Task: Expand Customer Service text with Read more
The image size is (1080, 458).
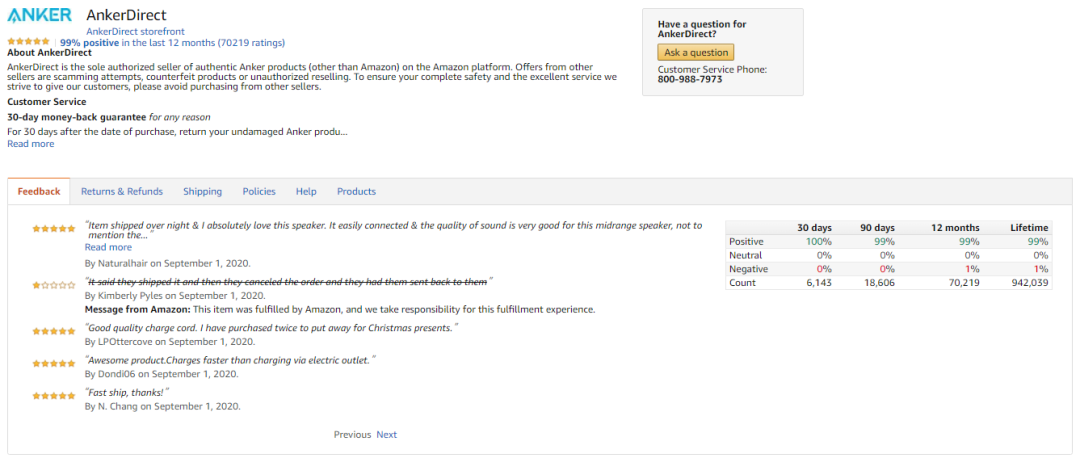Action: tap(30, 144)
